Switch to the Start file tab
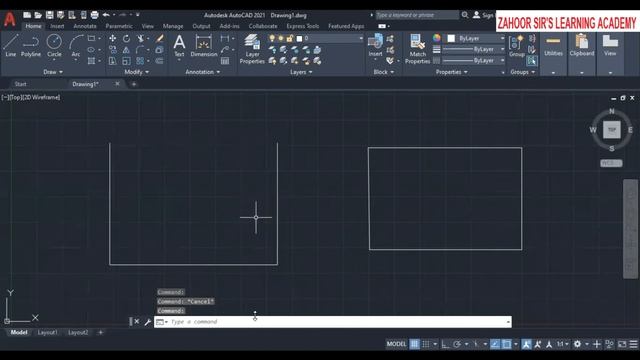Image resolution: width=640 pixels, height=360 pixels. [20, 84]
